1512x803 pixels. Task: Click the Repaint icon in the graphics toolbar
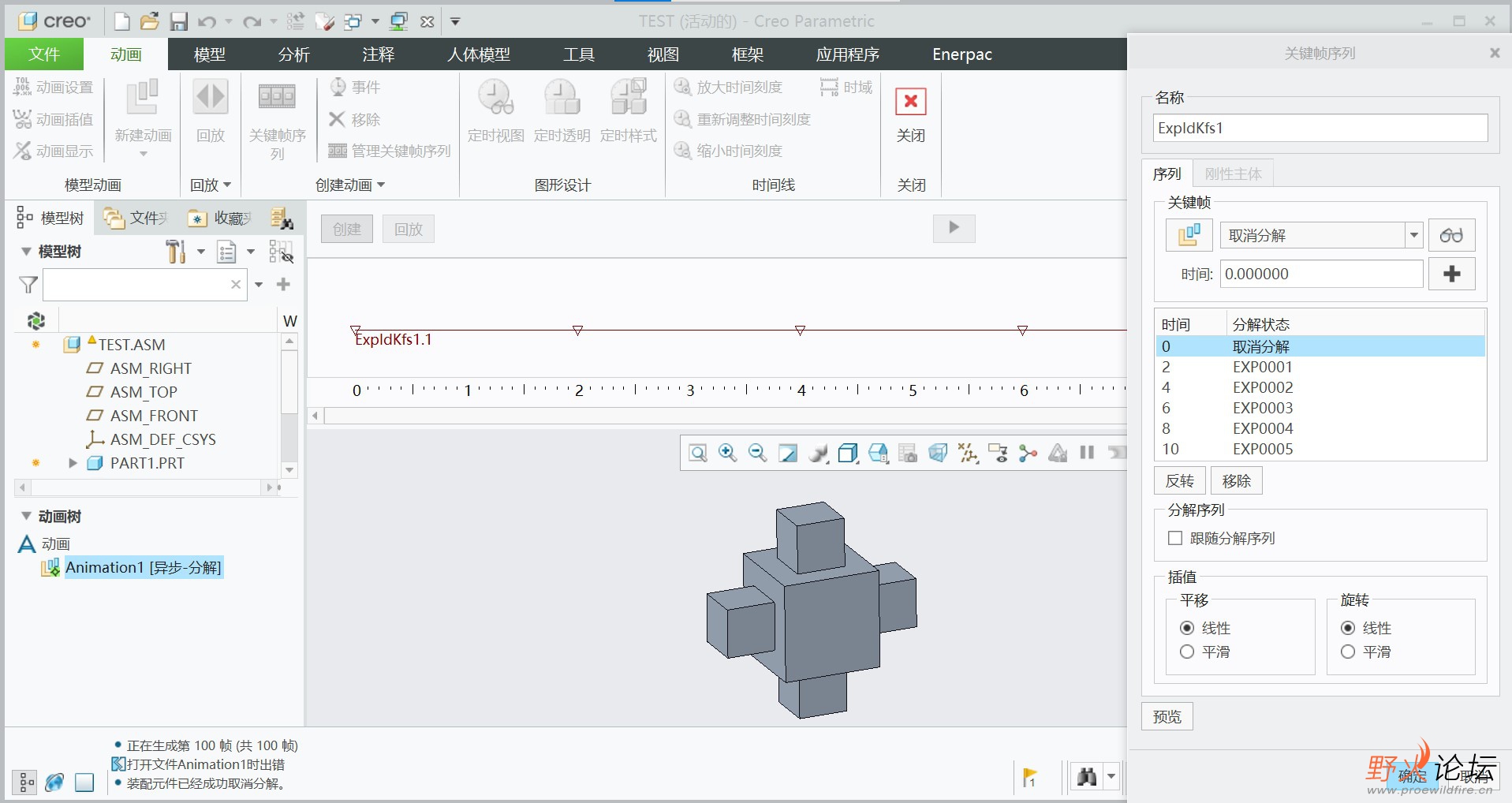(787, 453)
